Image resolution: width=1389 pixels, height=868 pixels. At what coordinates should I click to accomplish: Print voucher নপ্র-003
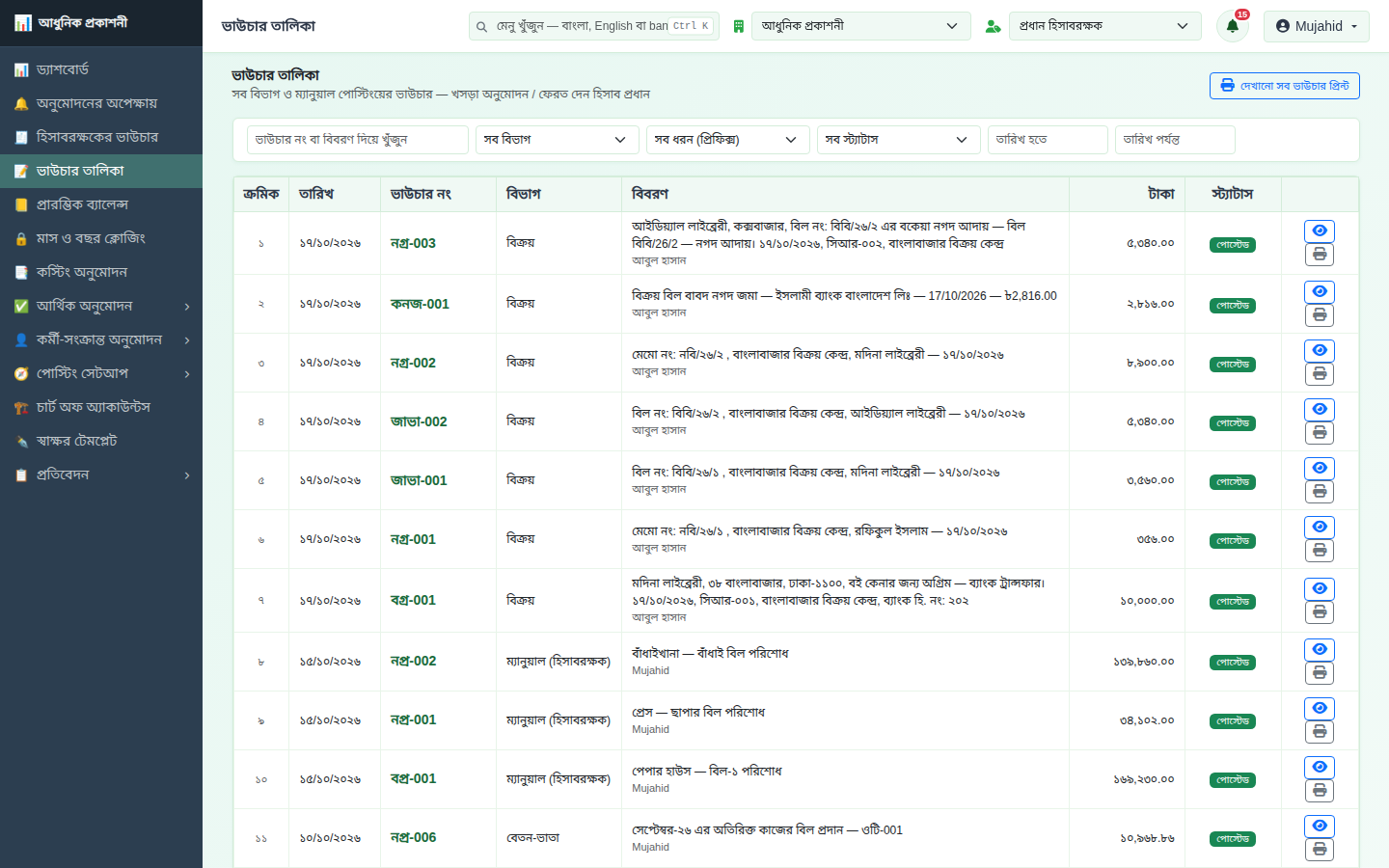1320,254
